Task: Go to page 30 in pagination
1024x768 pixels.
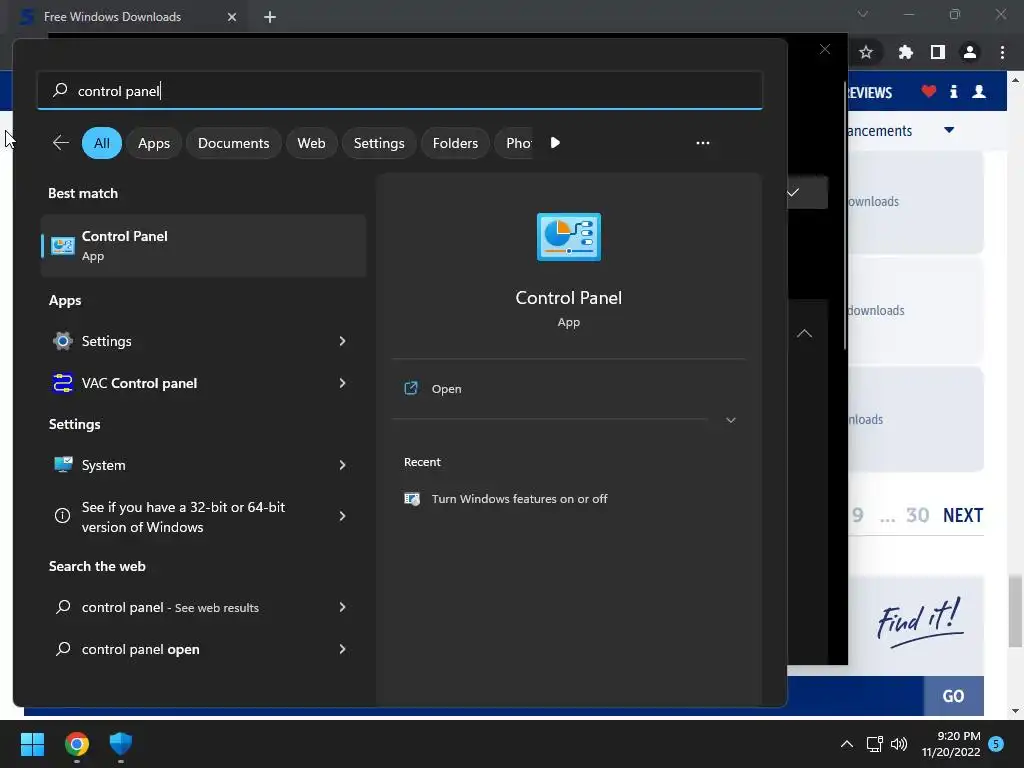Action: pos(918,515)
